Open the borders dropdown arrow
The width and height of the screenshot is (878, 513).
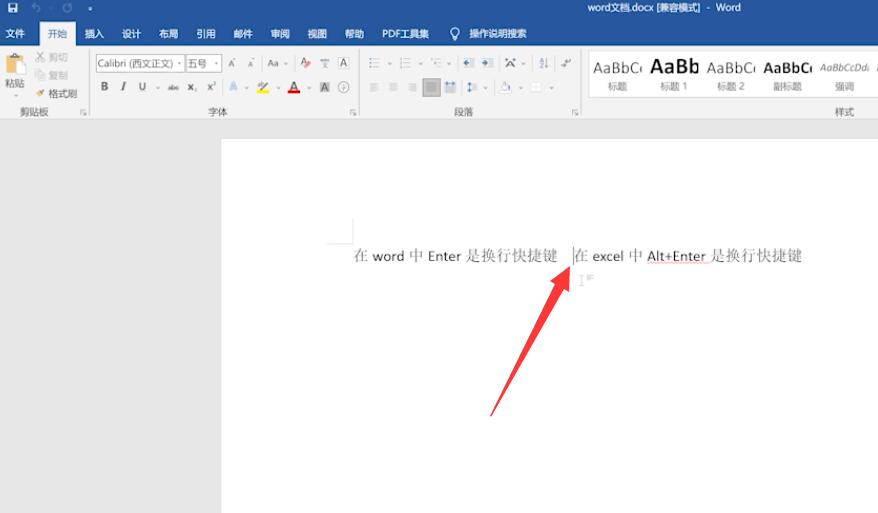(552, 88)
